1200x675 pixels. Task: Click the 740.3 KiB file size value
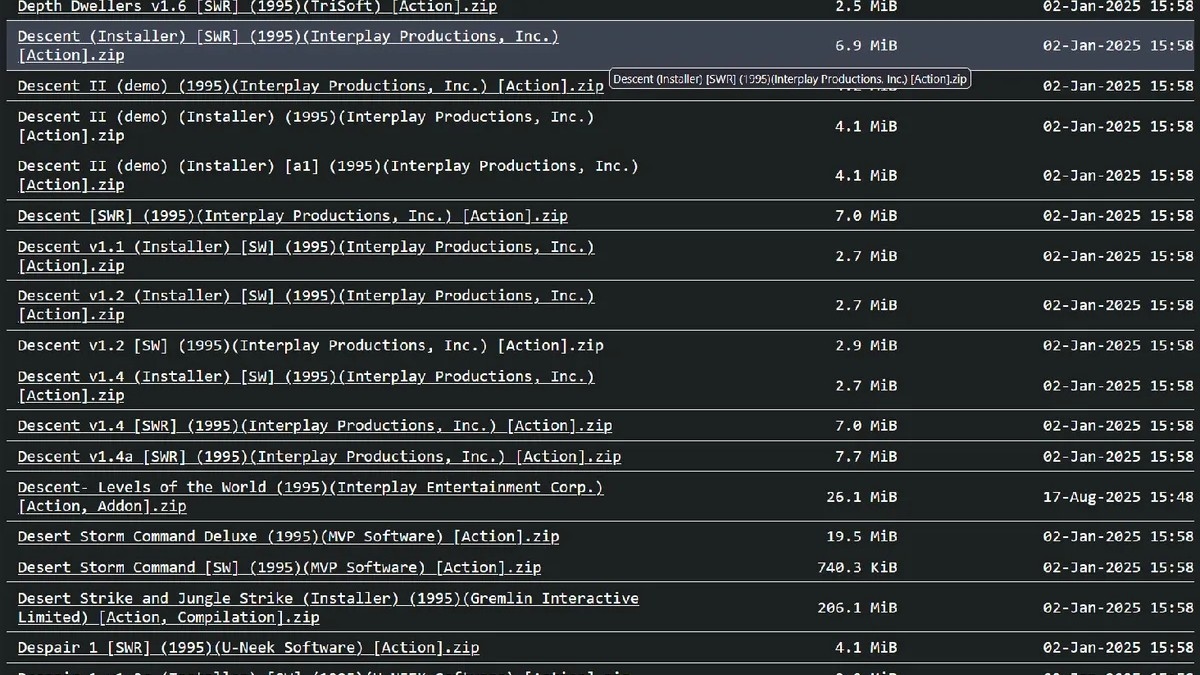click(856, 568)
